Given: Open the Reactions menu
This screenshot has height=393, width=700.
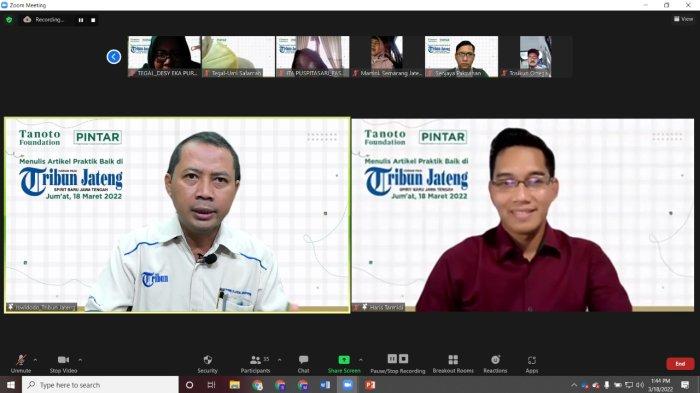Looking at the screenshot, I should [495, 364].
